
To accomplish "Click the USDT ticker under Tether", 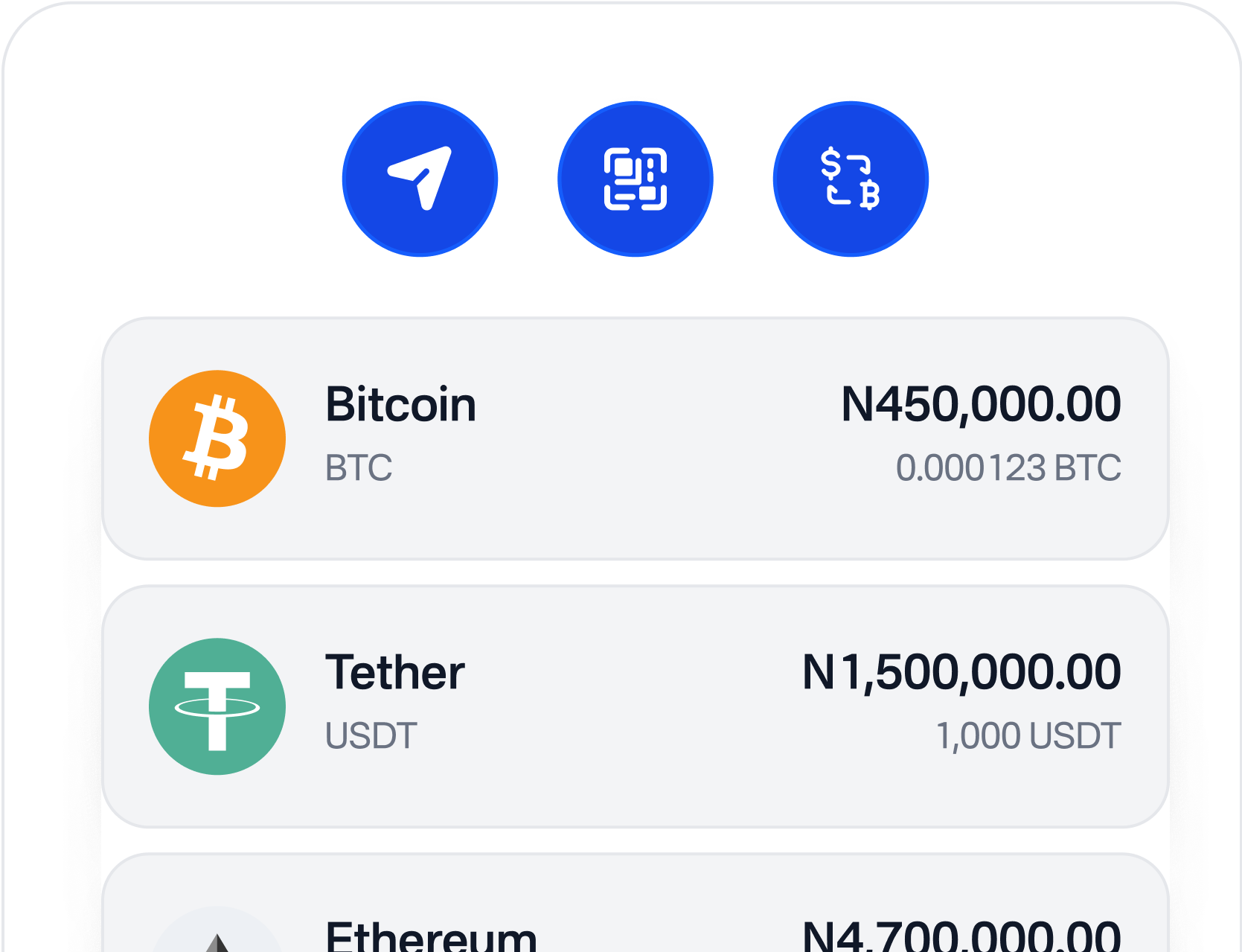I will click(371, 736).
